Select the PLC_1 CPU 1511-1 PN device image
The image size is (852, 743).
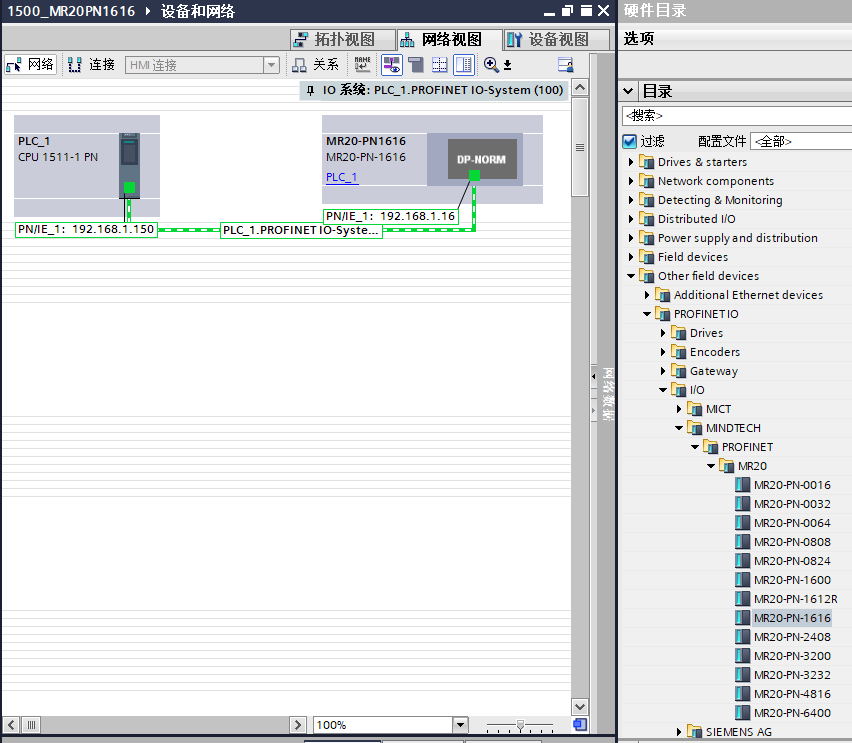pyautogui.click(x=129, y=166)
